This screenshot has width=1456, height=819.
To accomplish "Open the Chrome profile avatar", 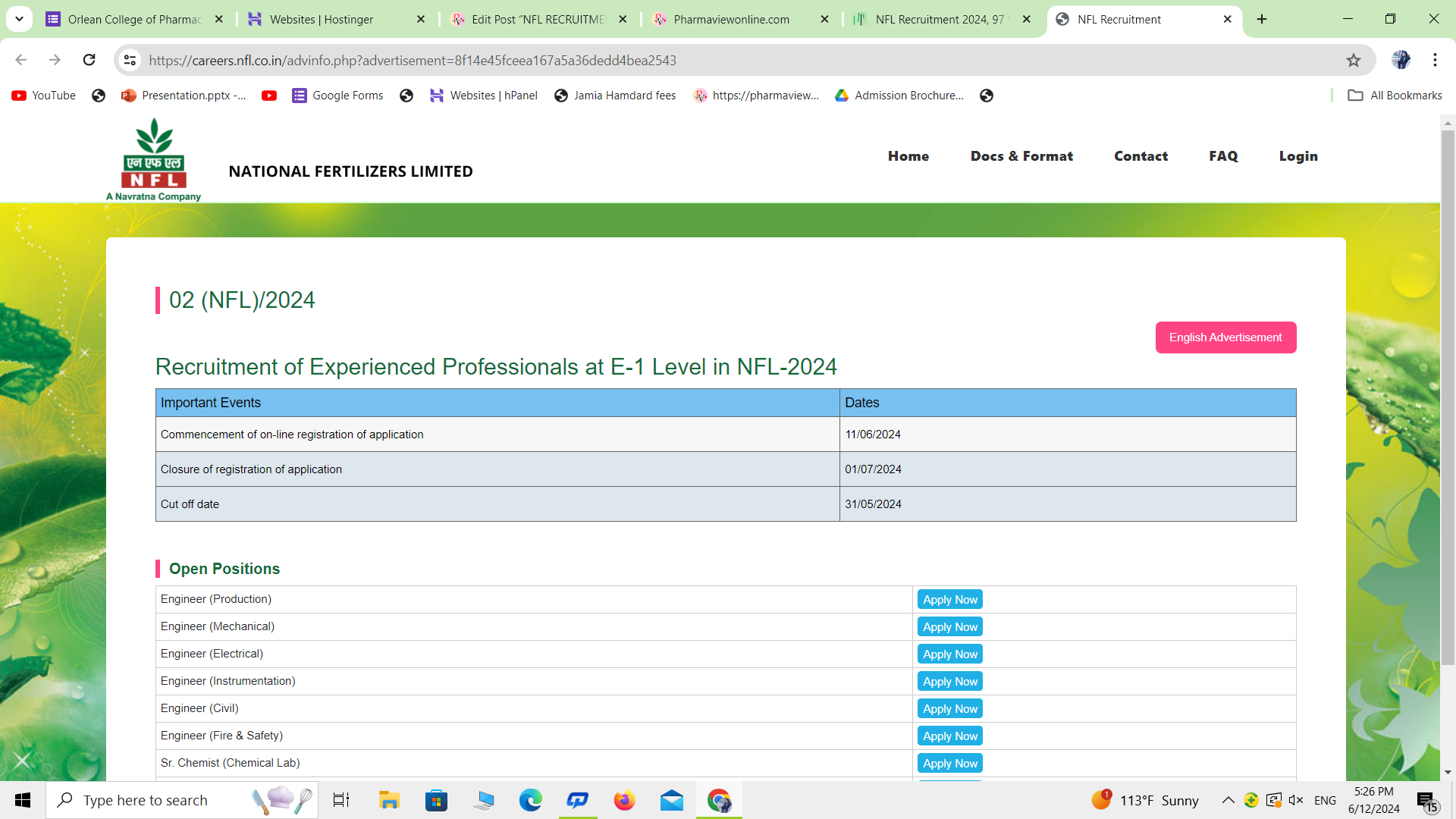I will 1401,60.
